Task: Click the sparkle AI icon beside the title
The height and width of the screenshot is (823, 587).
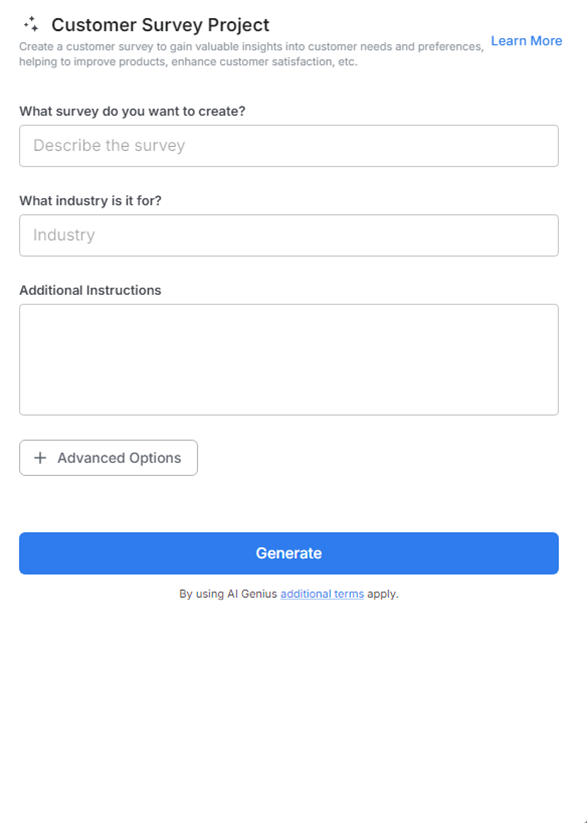Action: click(30, 24)
